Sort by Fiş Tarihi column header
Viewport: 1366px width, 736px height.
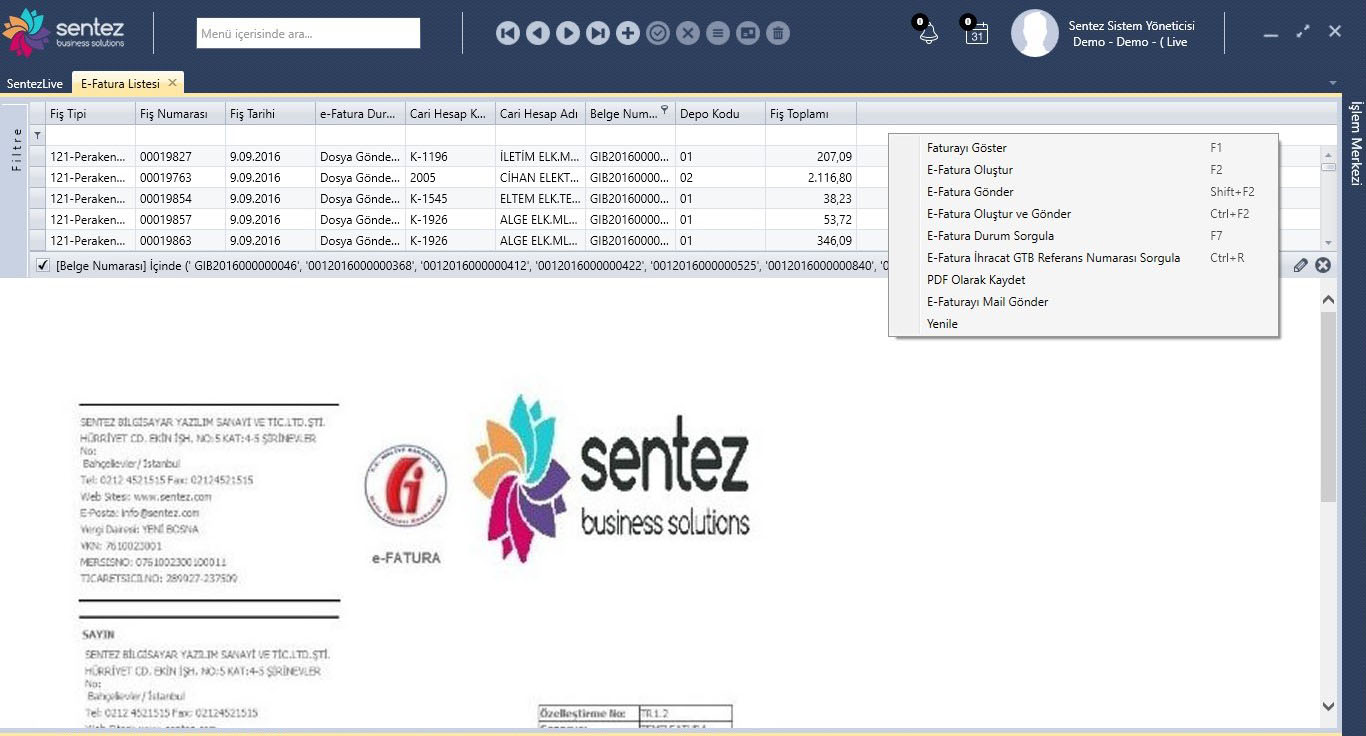(x=270, y=114)
